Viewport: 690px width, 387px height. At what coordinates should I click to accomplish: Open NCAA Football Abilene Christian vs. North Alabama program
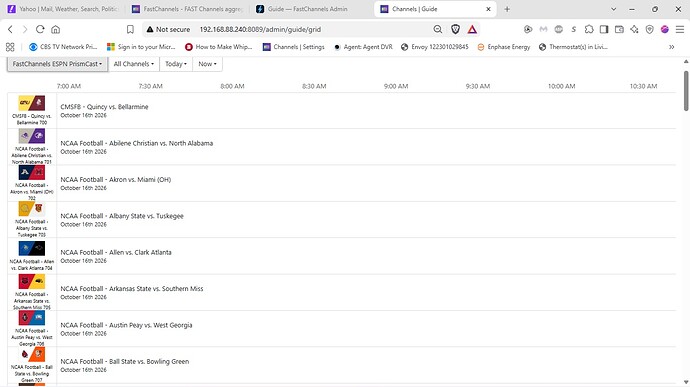(x=366, y=147)
